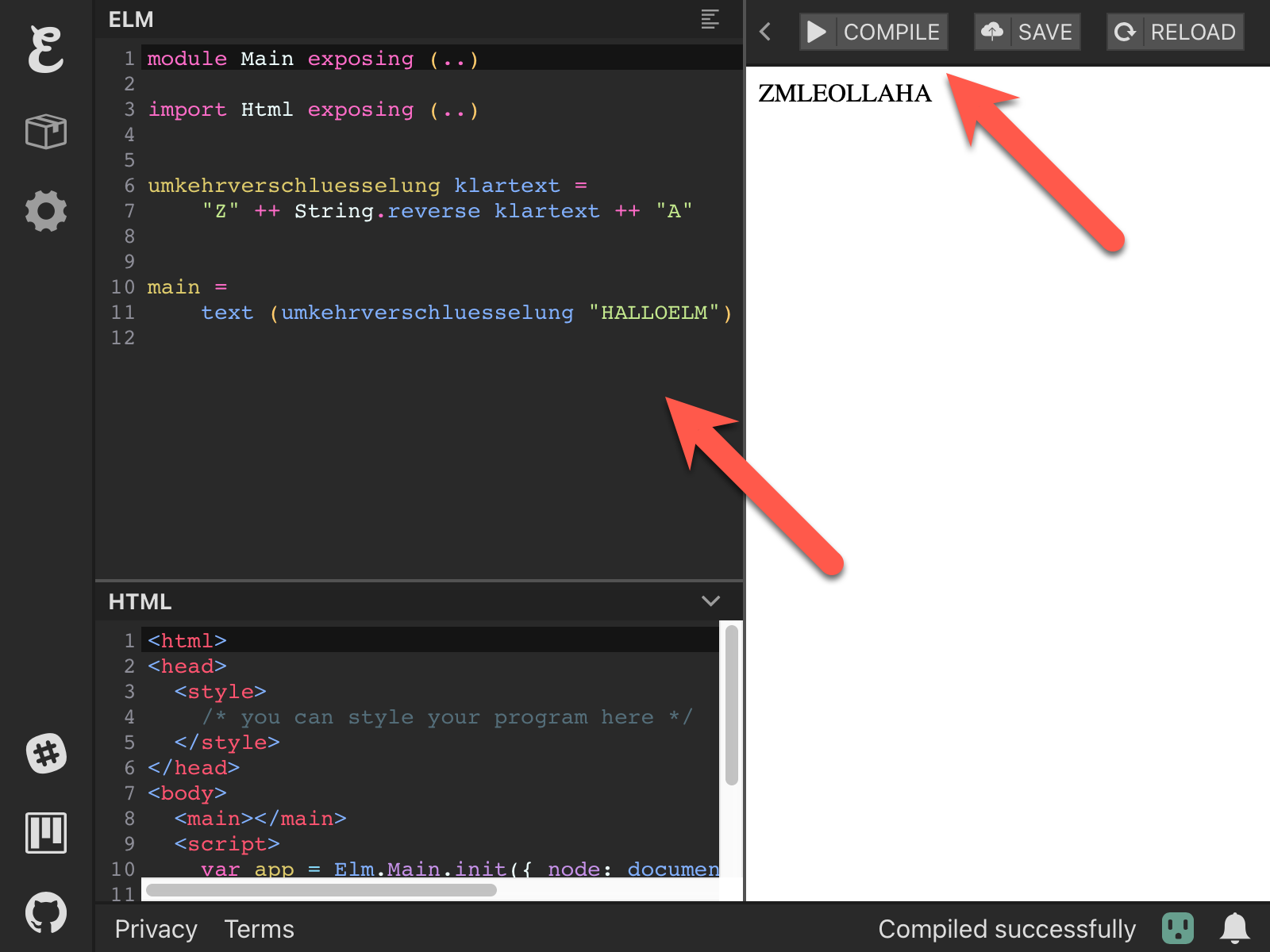
Task: Open the Trello board icon
Action: (x=46, y=833)
